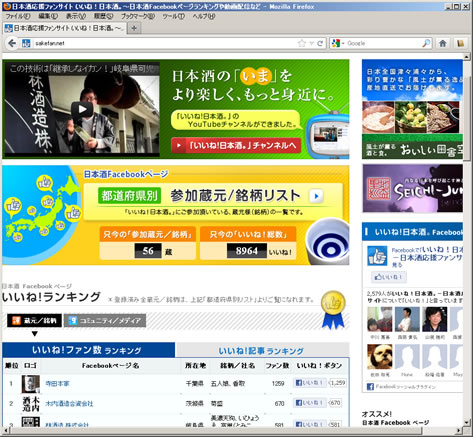Click the browser back arrow button
The width and height of the screenshot is (473, 437).
(x=12, y=43)
